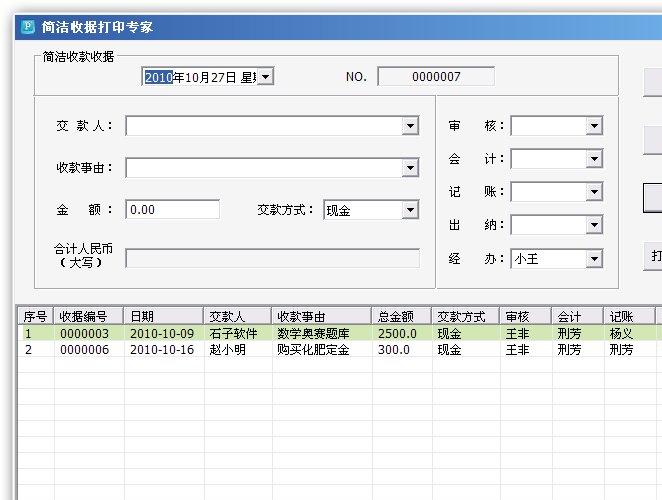Screen dimensions: 662x500
Task: Click the 交款人 column header in table
Action: [237, 316]
